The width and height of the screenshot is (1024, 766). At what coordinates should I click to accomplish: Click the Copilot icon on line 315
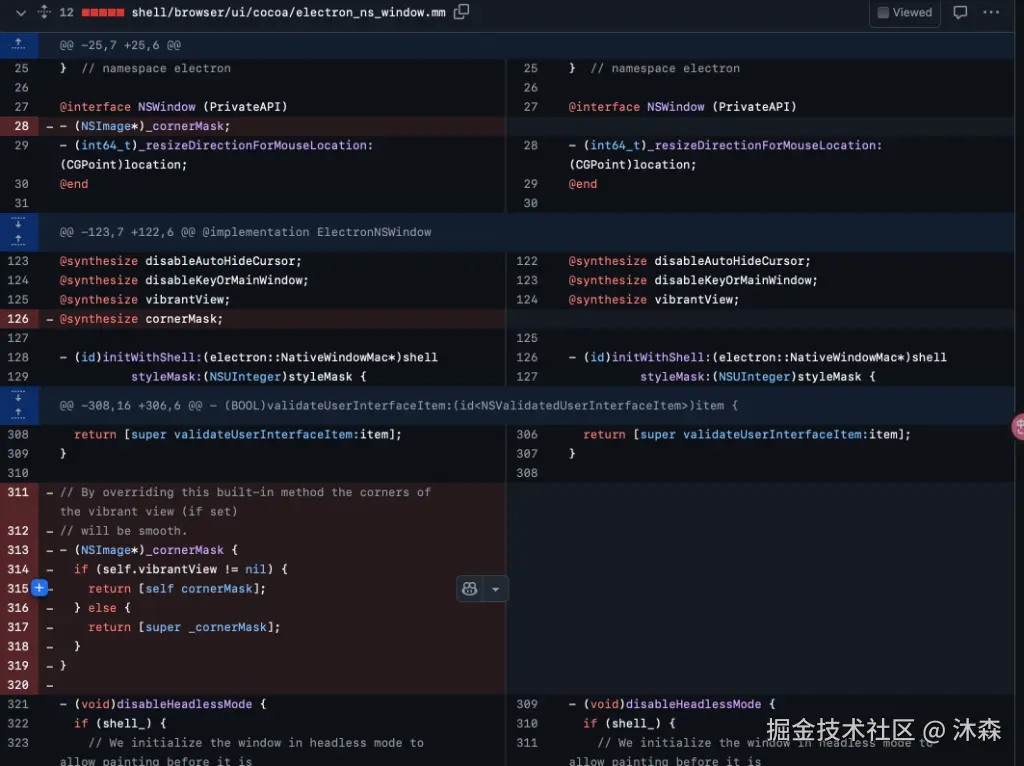(x=470, y=589)
